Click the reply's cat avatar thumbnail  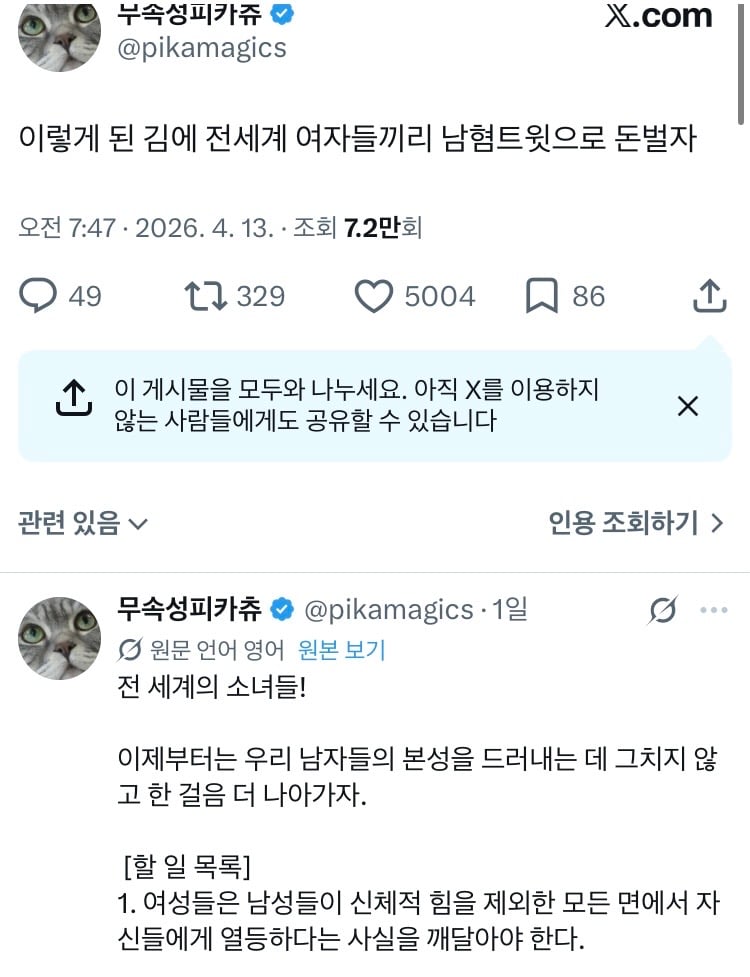(x=59, y=638)
